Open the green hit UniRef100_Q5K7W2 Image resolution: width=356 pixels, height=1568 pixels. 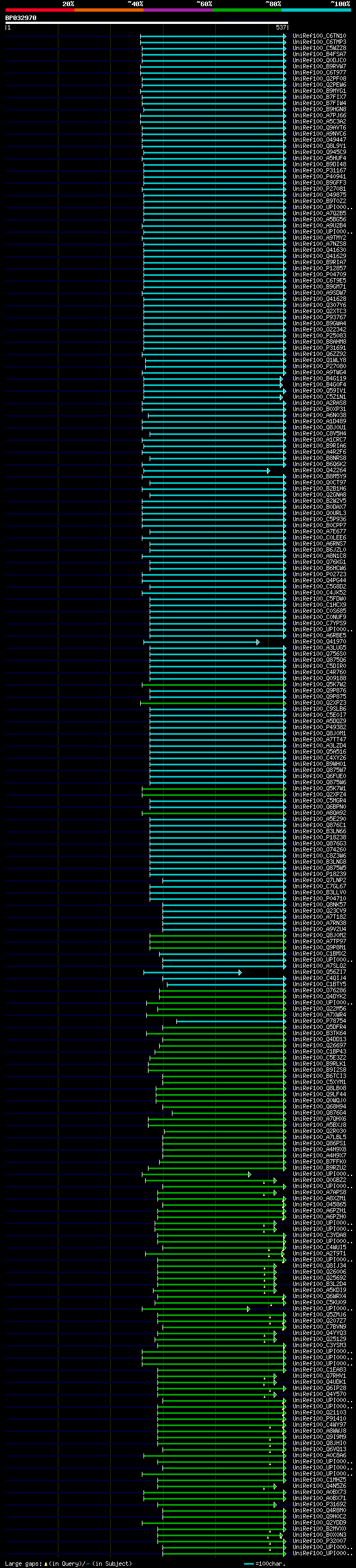click(x=319, y=684)
